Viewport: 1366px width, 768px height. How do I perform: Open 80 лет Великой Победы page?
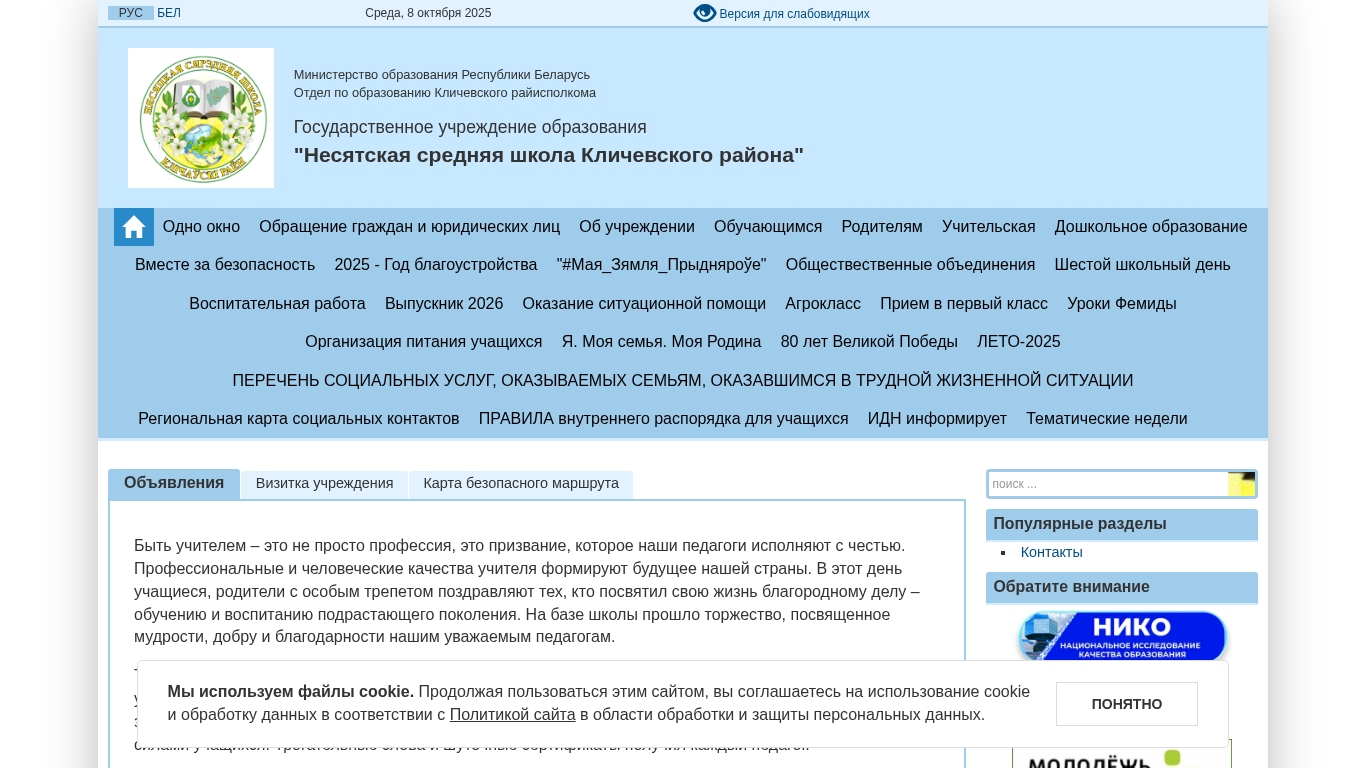pyautogui.click(x=869, y=342)
